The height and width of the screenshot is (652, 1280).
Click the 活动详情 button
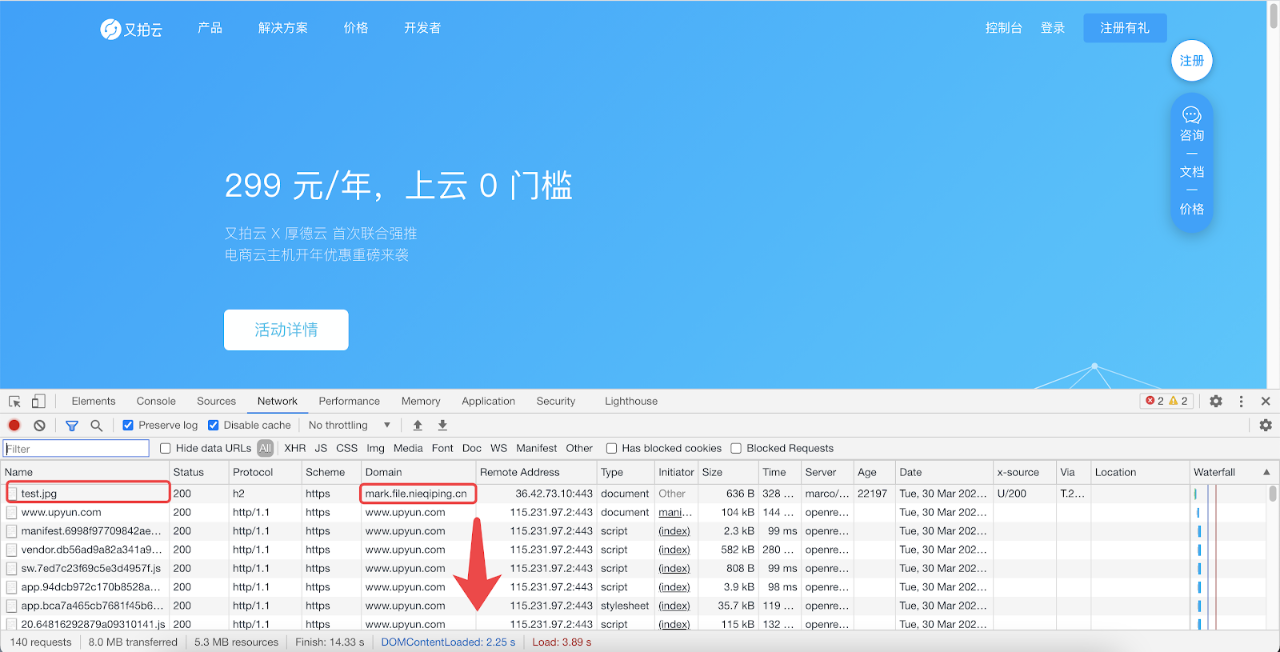(x=286, y=330)
